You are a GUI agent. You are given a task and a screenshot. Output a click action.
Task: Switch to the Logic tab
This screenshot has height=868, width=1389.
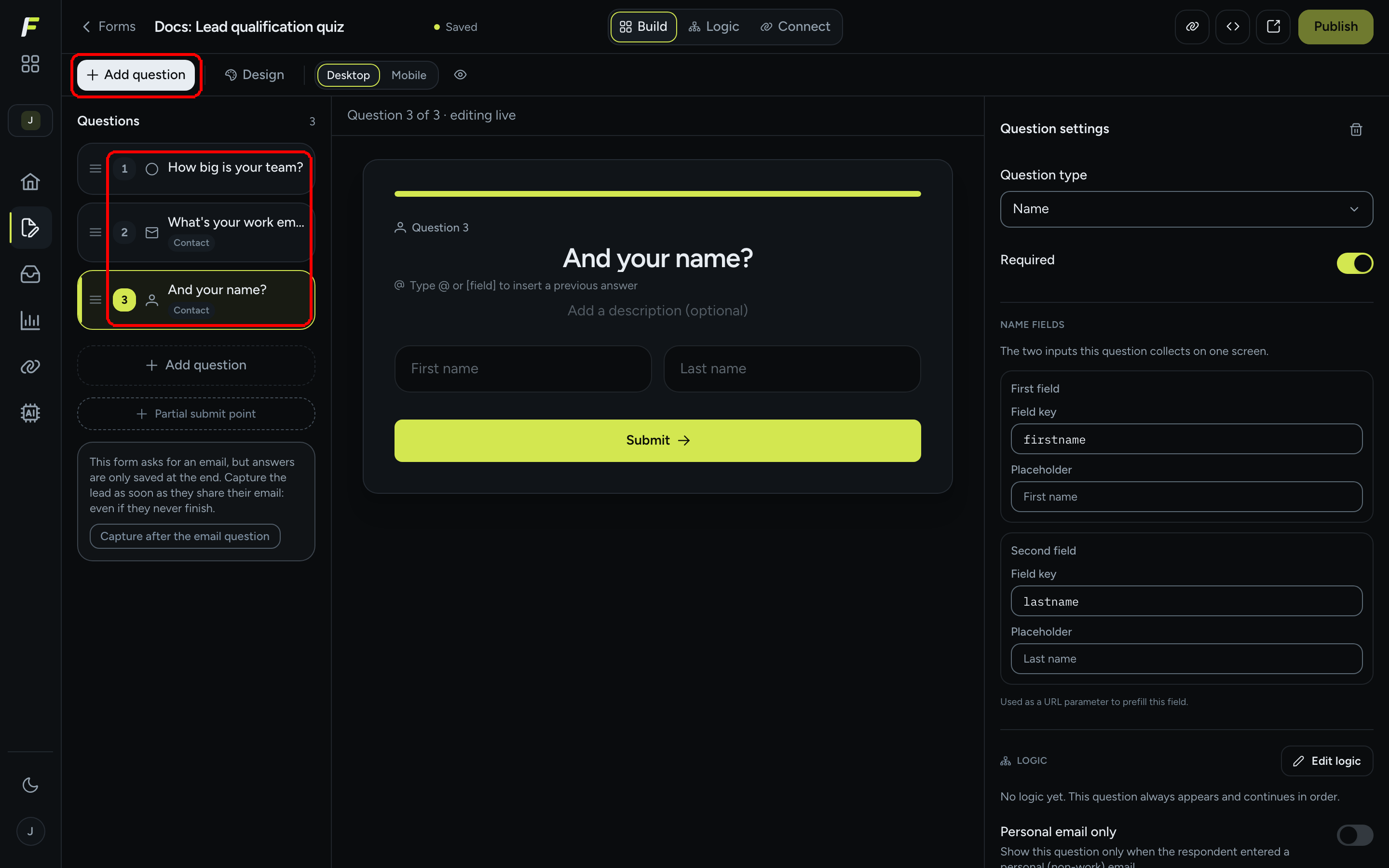[x=714, y=27]
